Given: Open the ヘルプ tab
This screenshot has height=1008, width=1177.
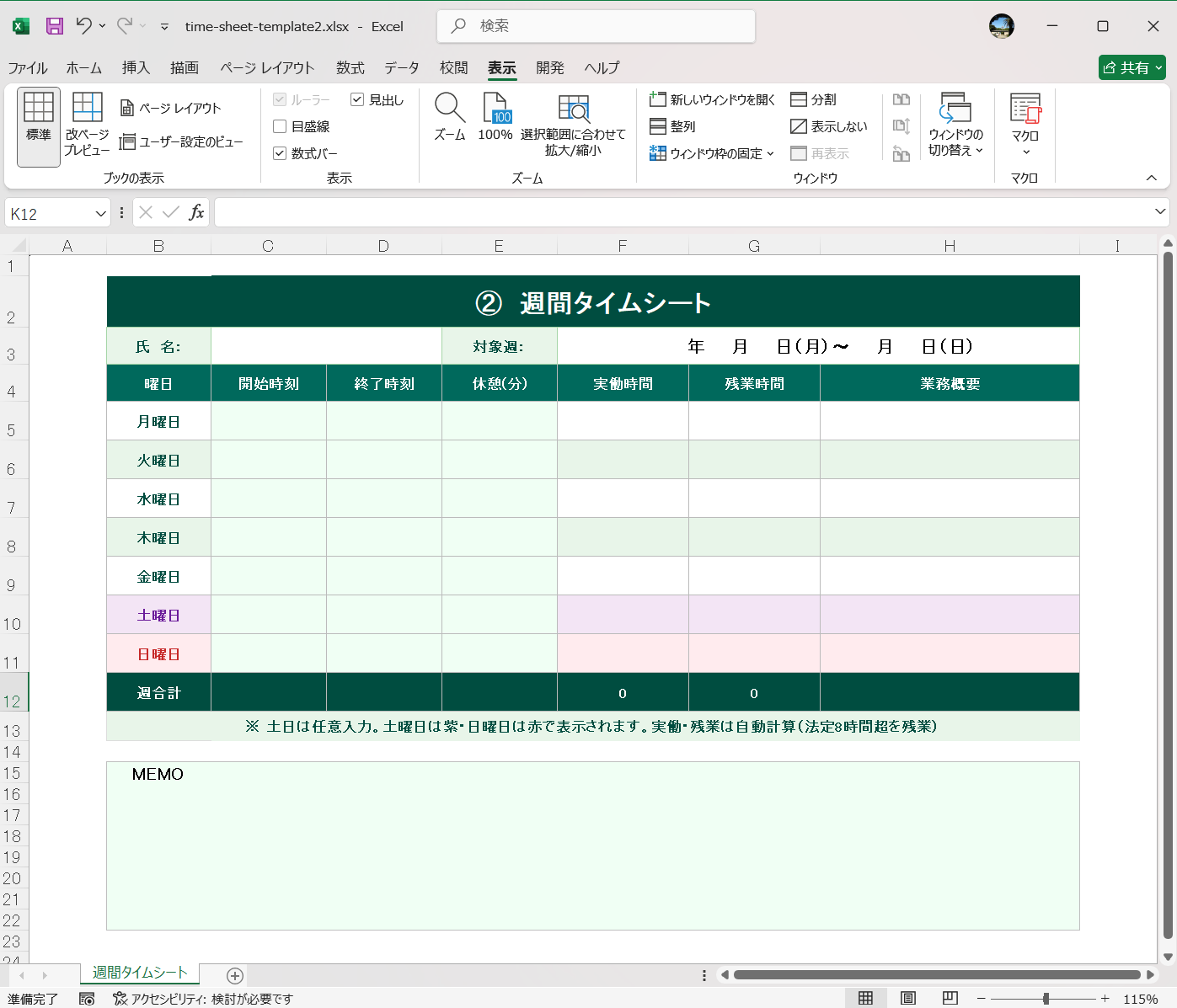Looking at the screenshot, I should (x=602, y=67).
